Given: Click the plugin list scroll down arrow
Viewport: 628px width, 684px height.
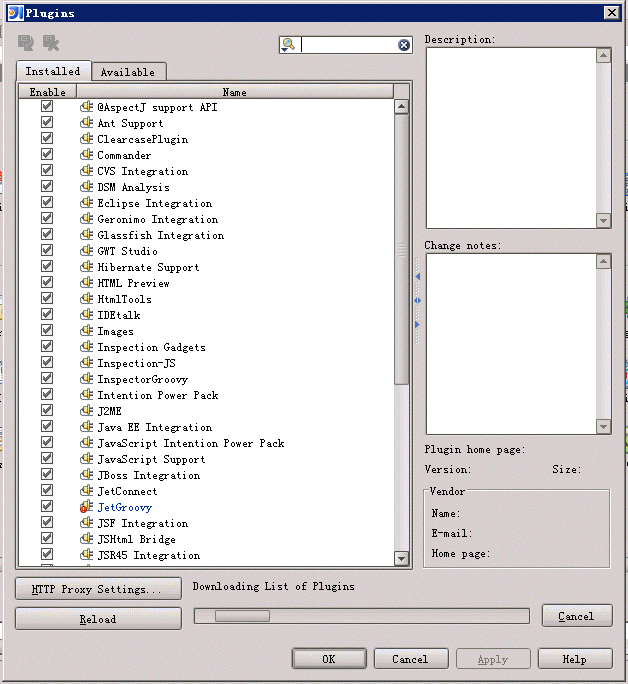Looking at the screenshot, I should (x=401, y=558).
